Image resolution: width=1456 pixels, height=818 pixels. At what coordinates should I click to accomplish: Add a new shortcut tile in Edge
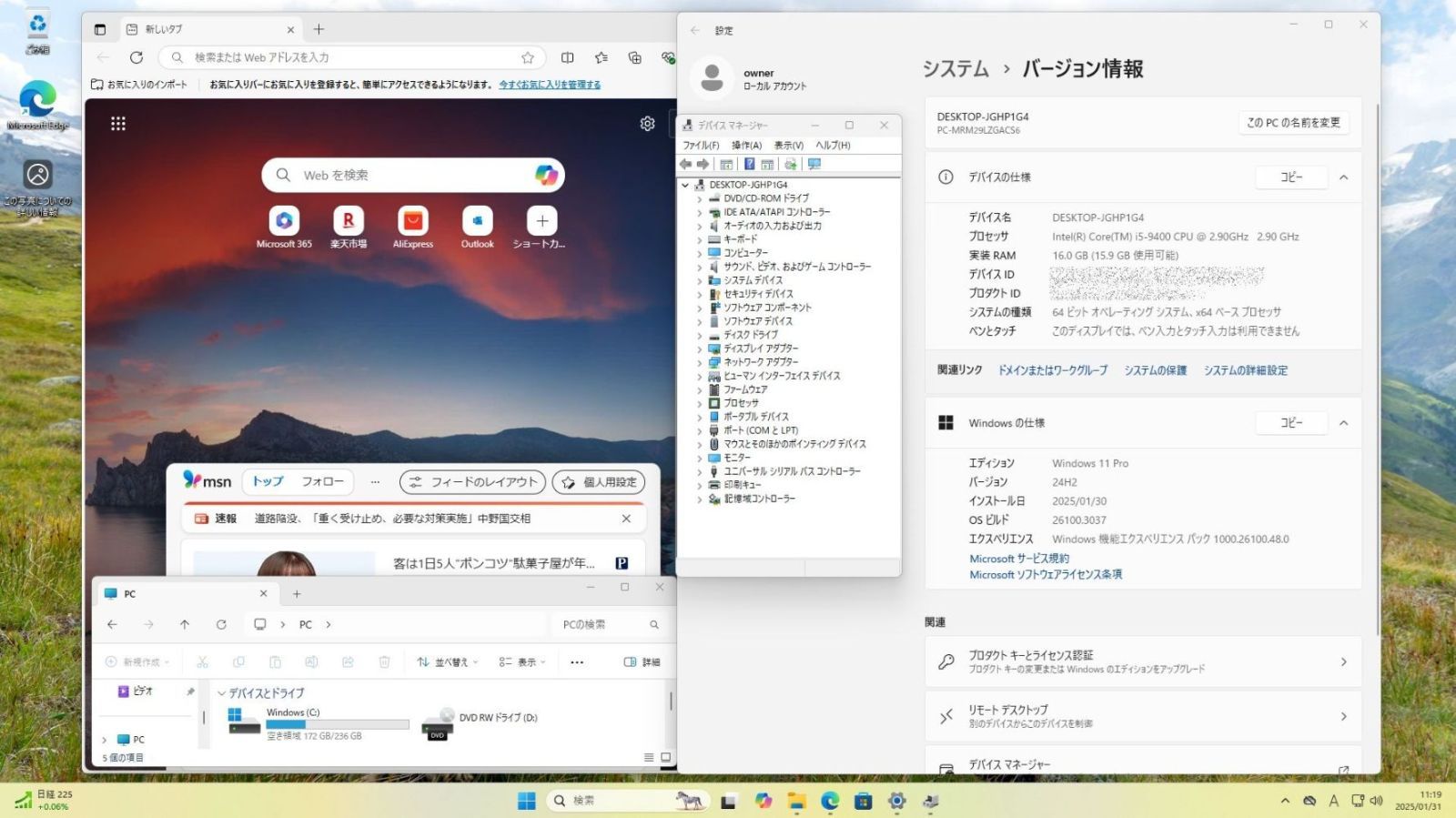(x=542, y=221)
